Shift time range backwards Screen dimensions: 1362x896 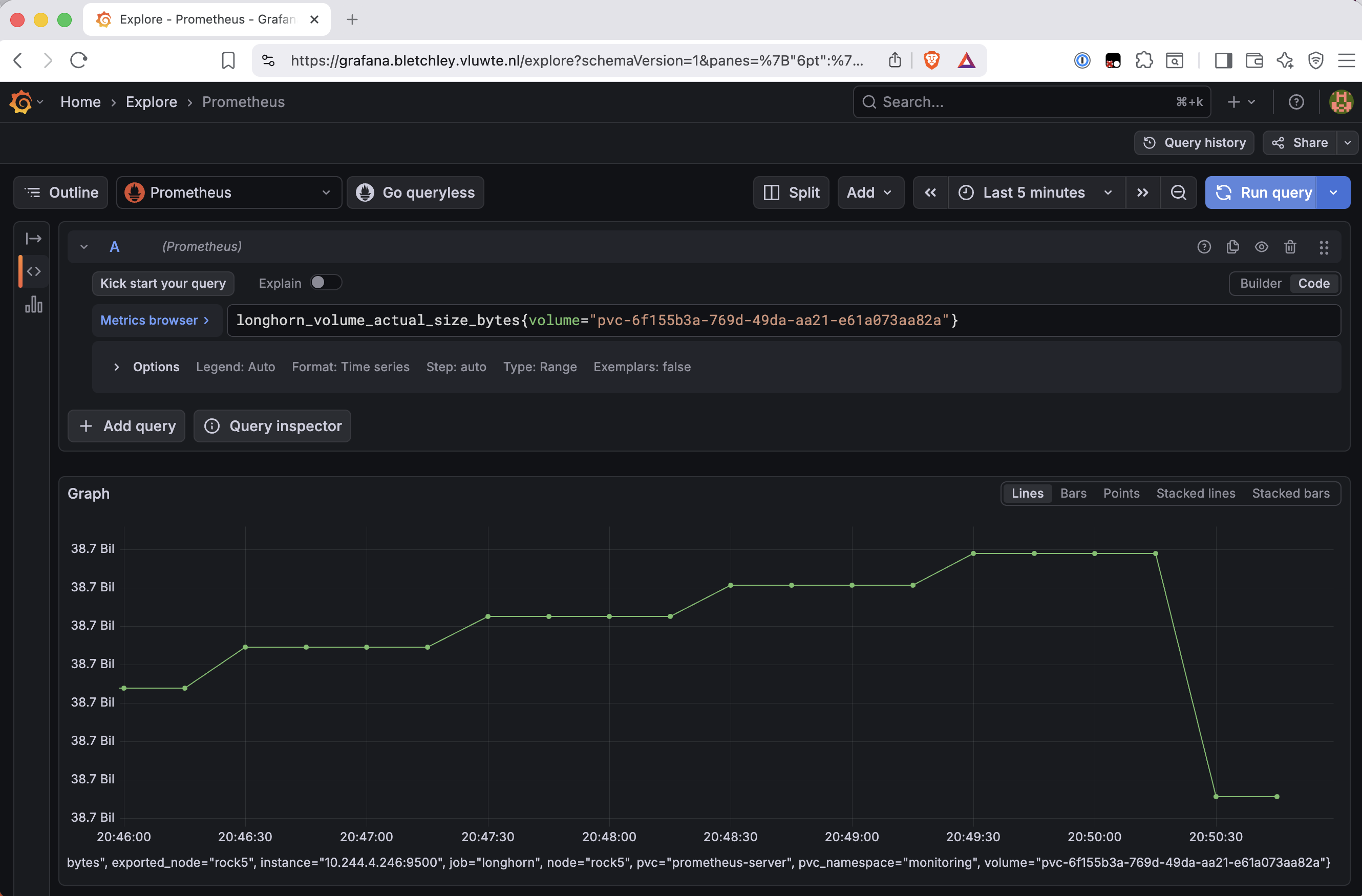(930, 193)
